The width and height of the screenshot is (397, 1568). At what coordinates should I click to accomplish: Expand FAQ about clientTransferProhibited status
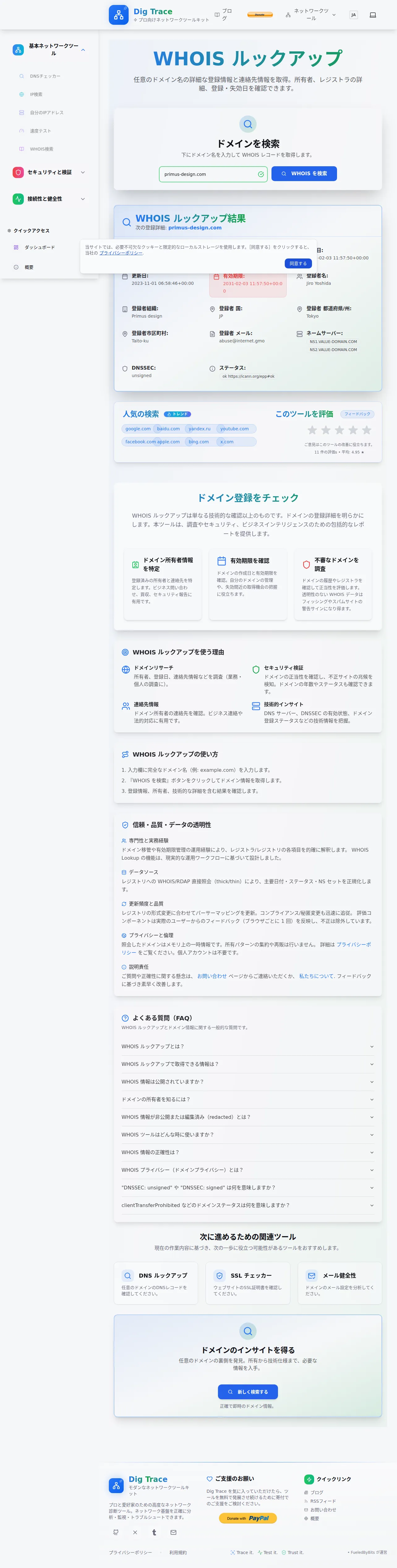tap(247, 1205)
